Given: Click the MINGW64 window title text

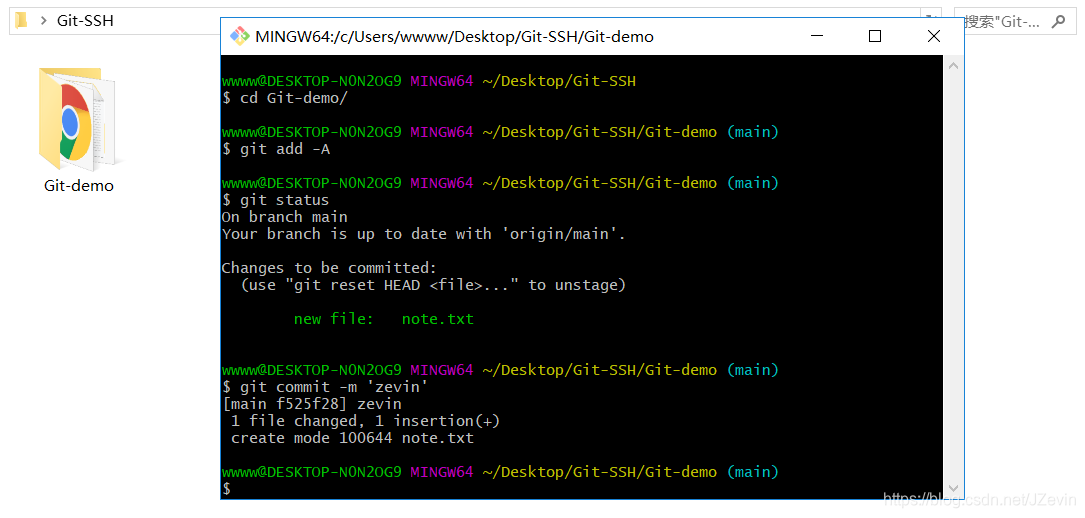Looking at the screenshot, I should (455, 36).
